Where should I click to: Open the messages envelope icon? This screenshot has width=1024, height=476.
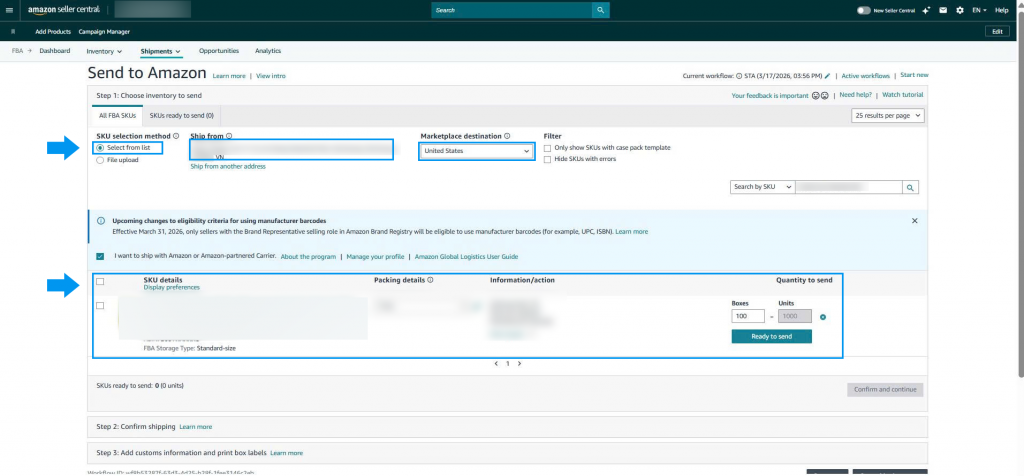[944, 10]
